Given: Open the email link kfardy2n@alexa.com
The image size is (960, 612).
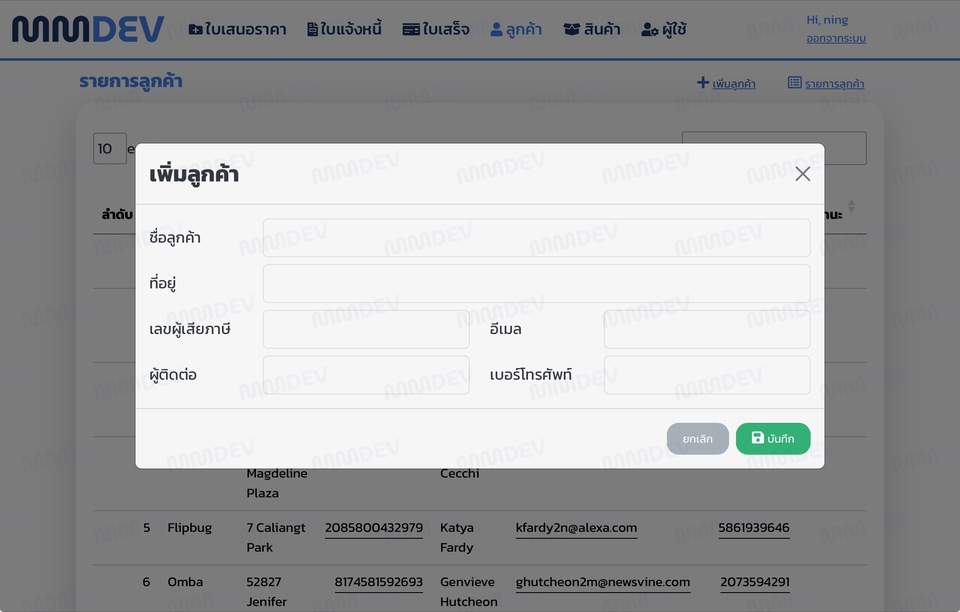Looking at the screenshot, I should [576, 527].
